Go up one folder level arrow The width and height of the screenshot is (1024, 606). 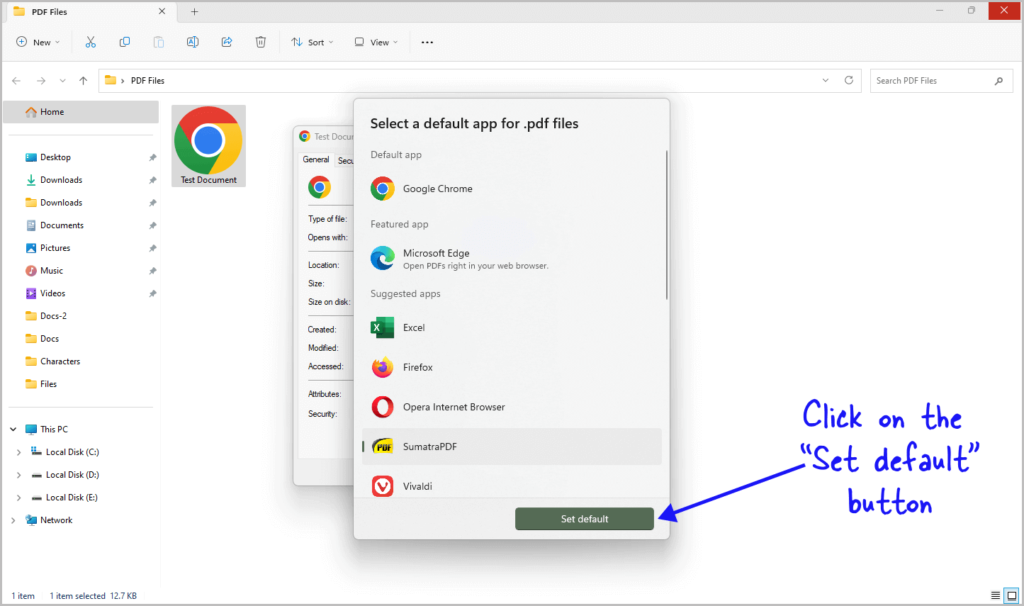tap(83, 80)
